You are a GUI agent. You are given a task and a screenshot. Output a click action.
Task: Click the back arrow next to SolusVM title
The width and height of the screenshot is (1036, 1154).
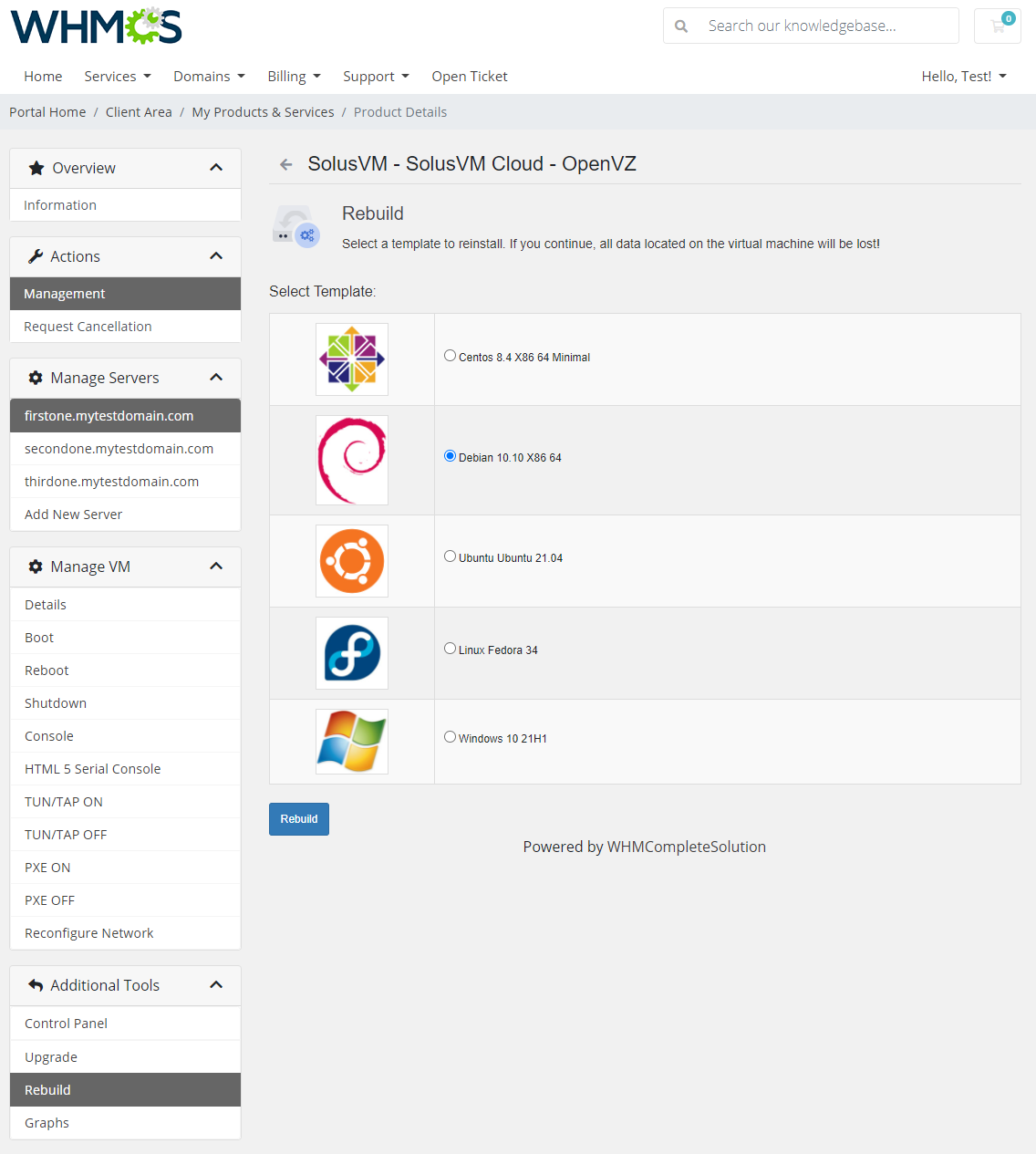285,164
